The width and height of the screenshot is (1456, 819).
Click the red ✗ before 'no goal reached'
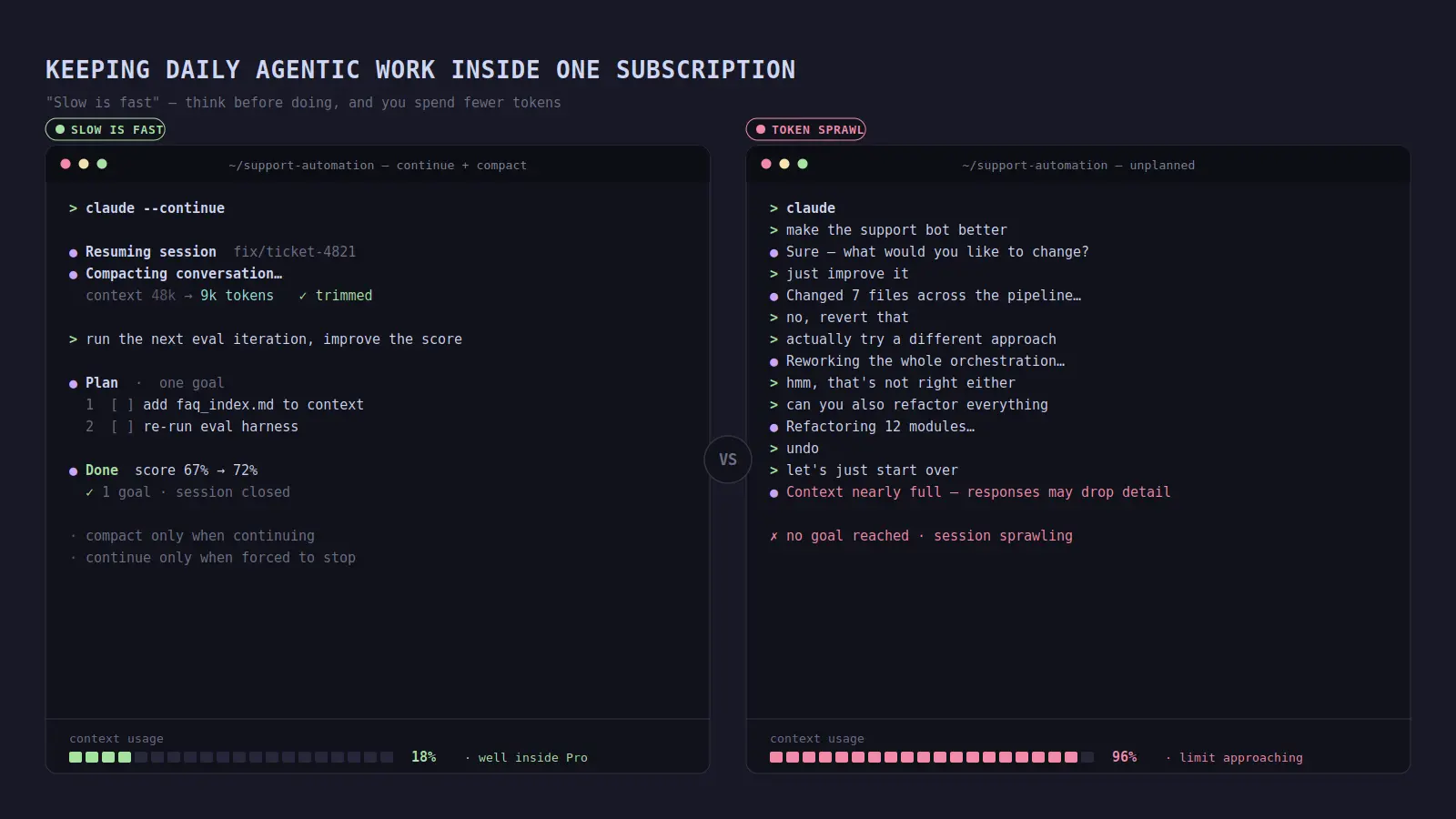tap(774, 536)
